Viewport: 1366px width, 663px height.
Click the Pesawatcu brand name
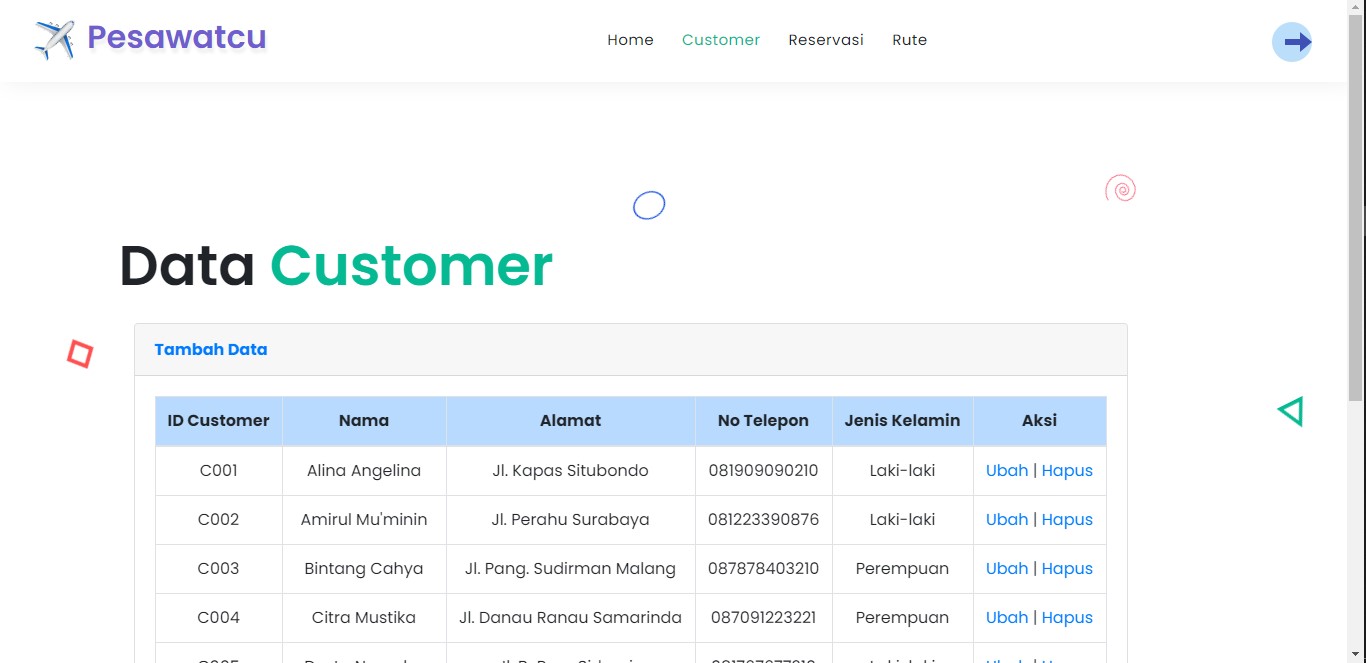click(x=176, y=38)
